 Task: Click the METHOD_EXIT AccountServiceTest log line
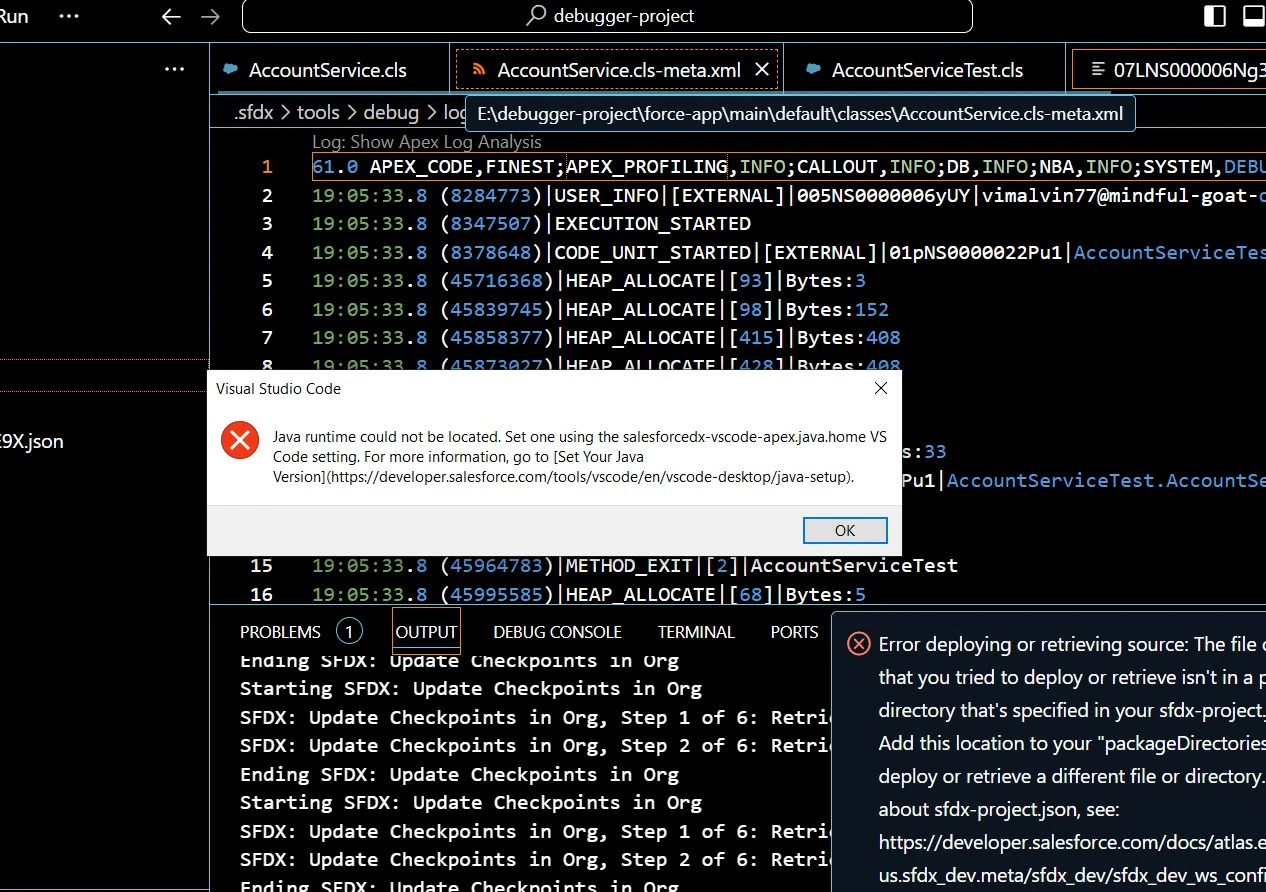pos(635,566)
